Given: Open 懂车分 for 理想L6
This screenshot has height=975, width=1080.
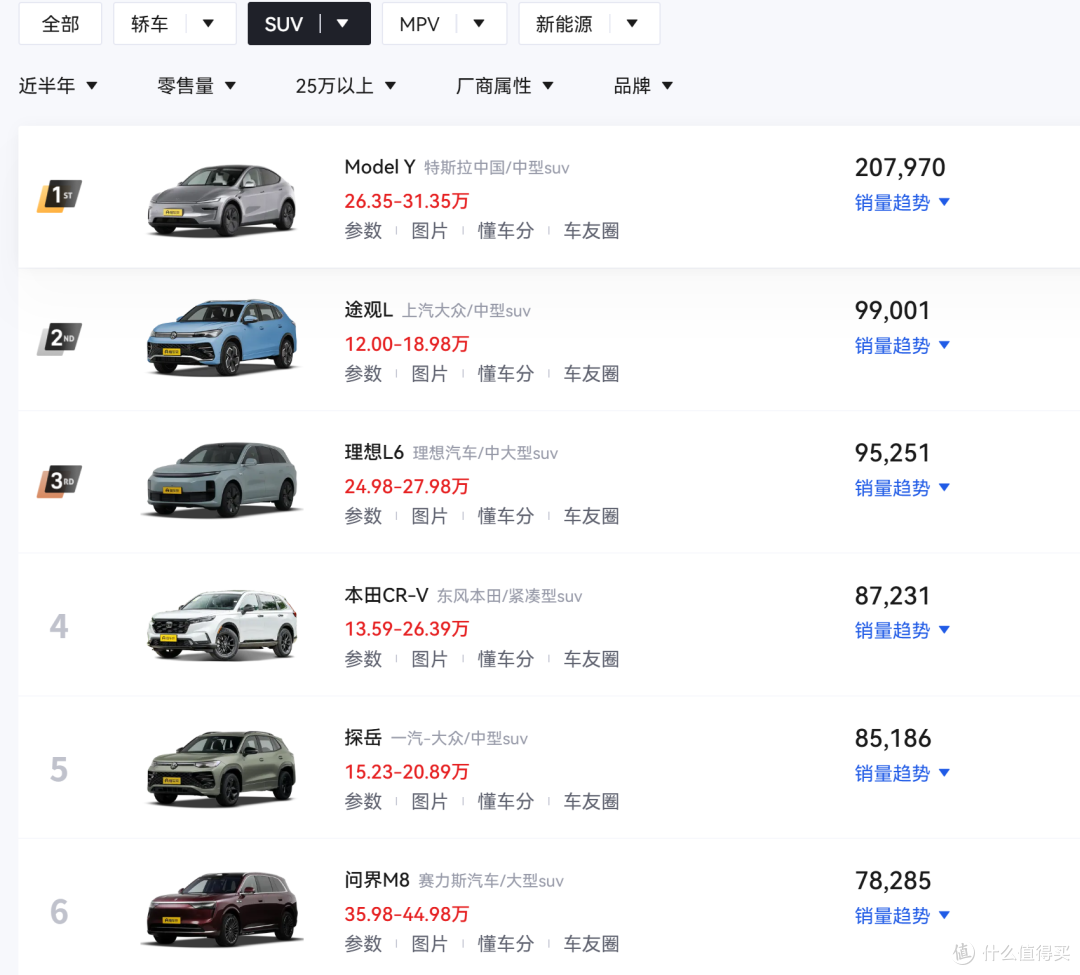Looking at the screenshot, I should (x=506, y=516).
